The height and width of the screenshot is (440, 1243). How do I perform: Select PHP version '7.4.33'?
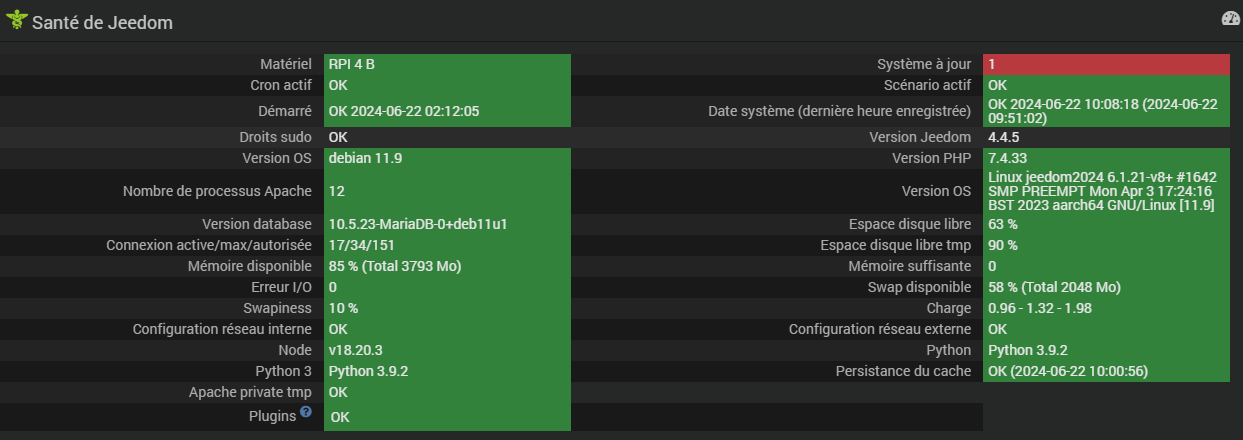[1008, 158]
